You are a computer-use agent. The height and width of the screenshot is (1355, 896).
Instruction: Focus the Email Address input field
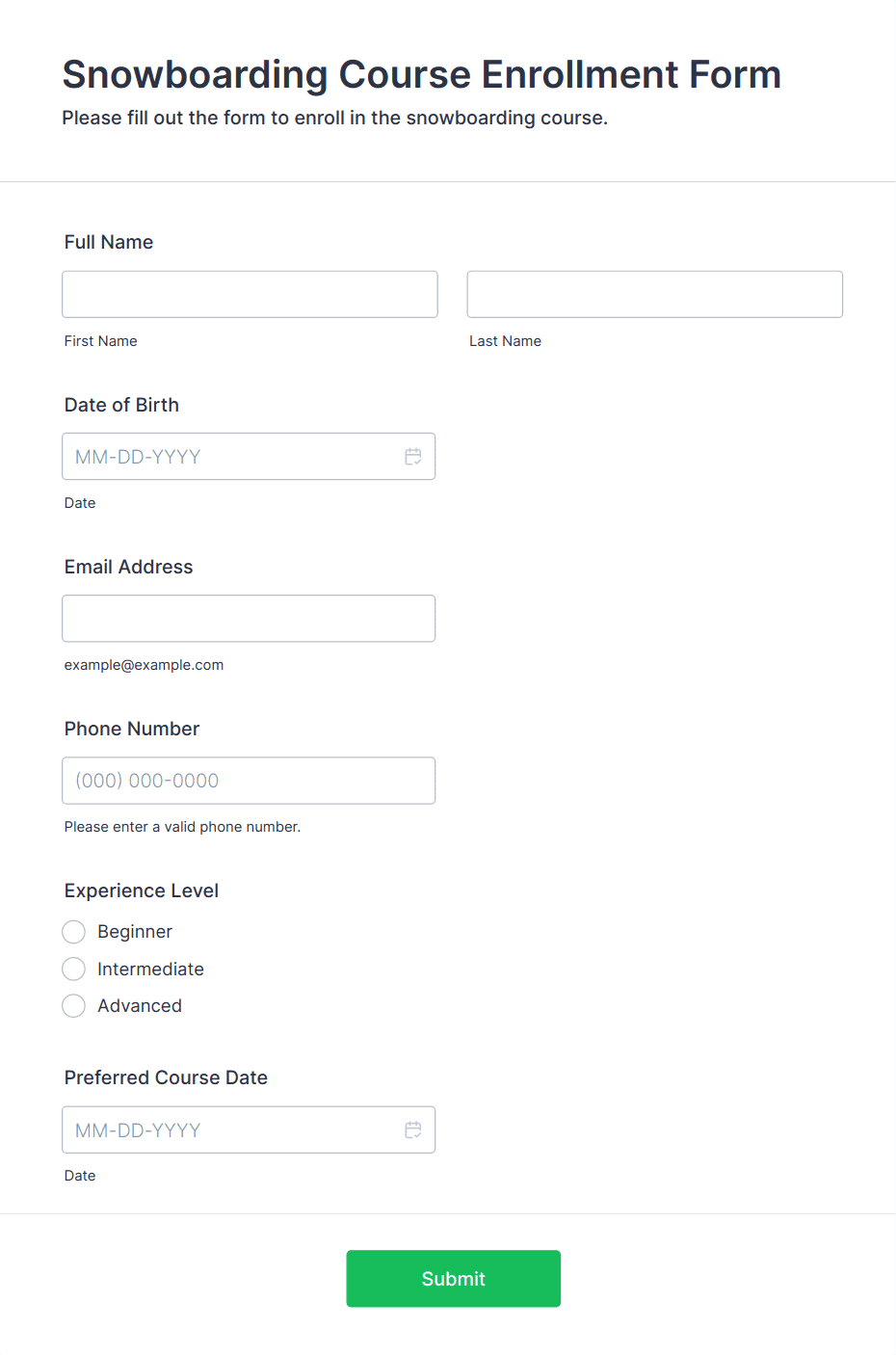click(249, 619)
